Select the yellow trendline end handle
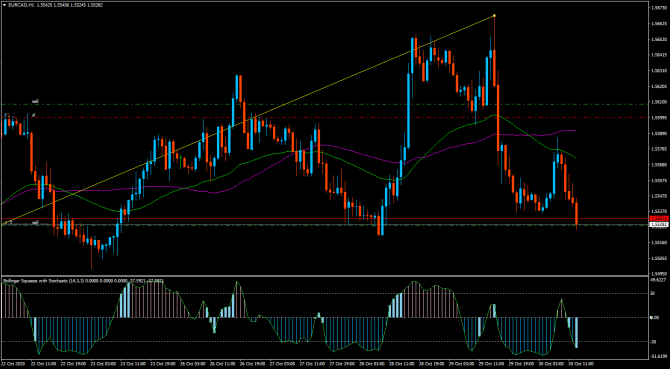This screenshot has height=369, width=670. 494,16
